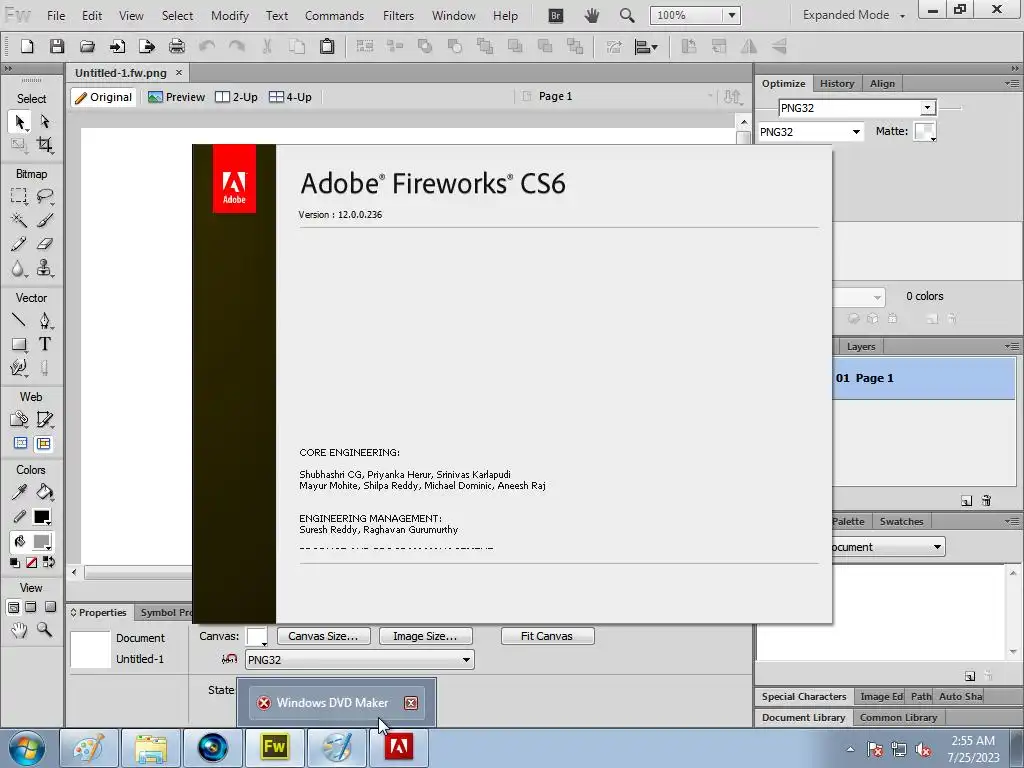Viewport: 1024px width, 768px height.
Task: Open saved settings PNG32 dropdown in Optimize
Action: point(927,108)
